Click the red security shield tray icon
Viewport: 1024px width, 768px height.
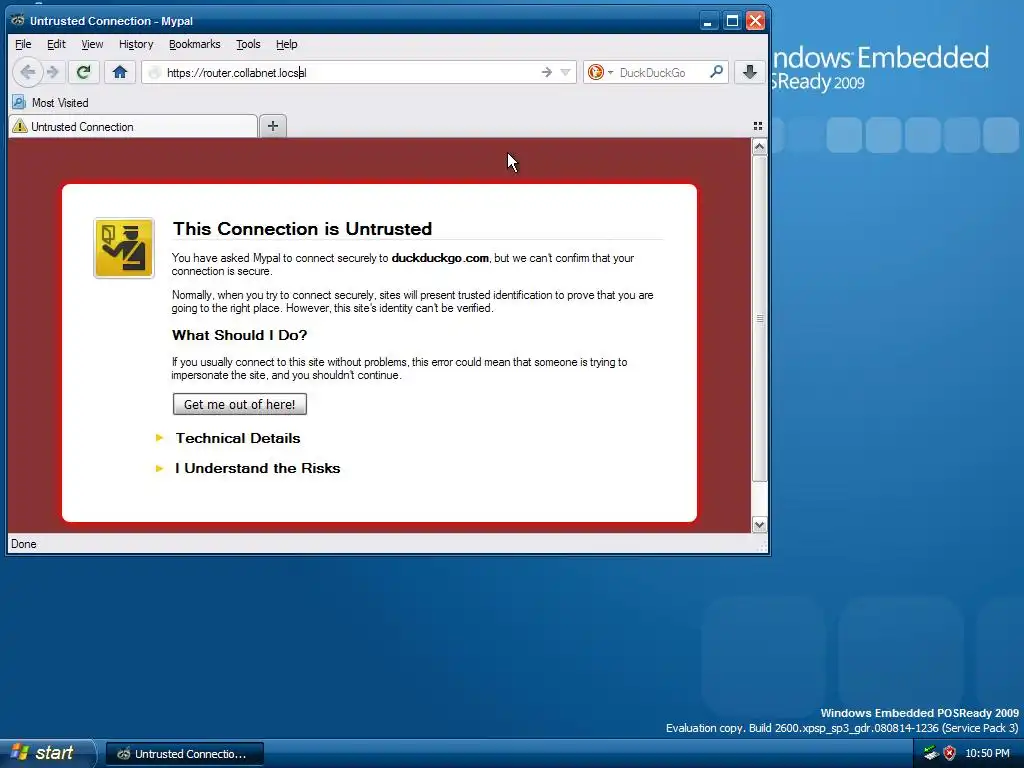click(x=950, y=753)
